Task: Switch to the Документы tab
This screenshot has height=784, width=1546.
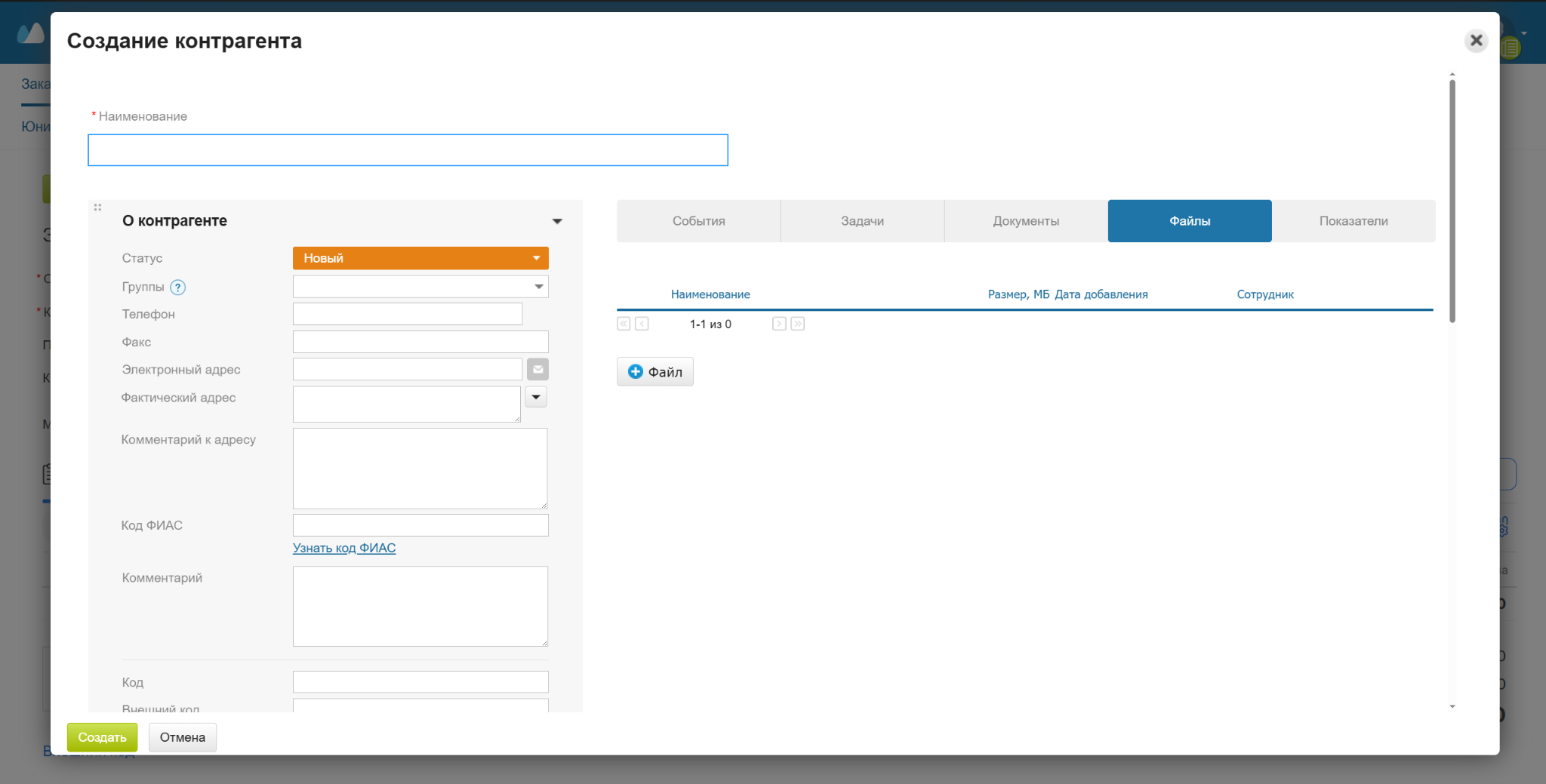Action: coord(1026,221)
